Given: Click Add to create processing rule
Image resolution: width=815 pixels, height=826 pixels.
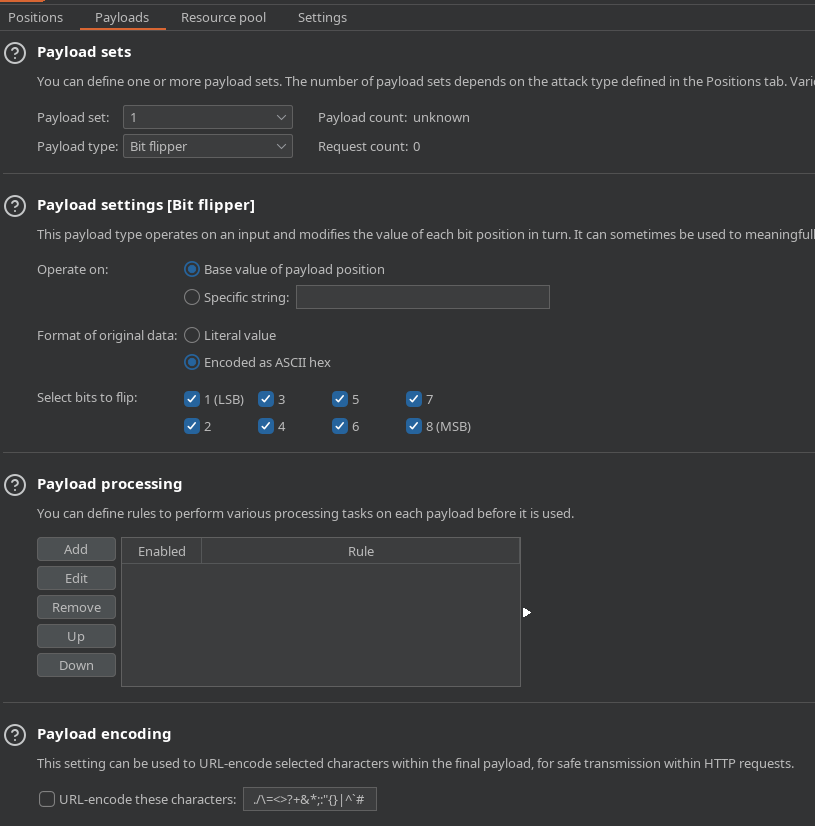Looking at the screenshot, I should pyautogui.click(x=76, y=550).
